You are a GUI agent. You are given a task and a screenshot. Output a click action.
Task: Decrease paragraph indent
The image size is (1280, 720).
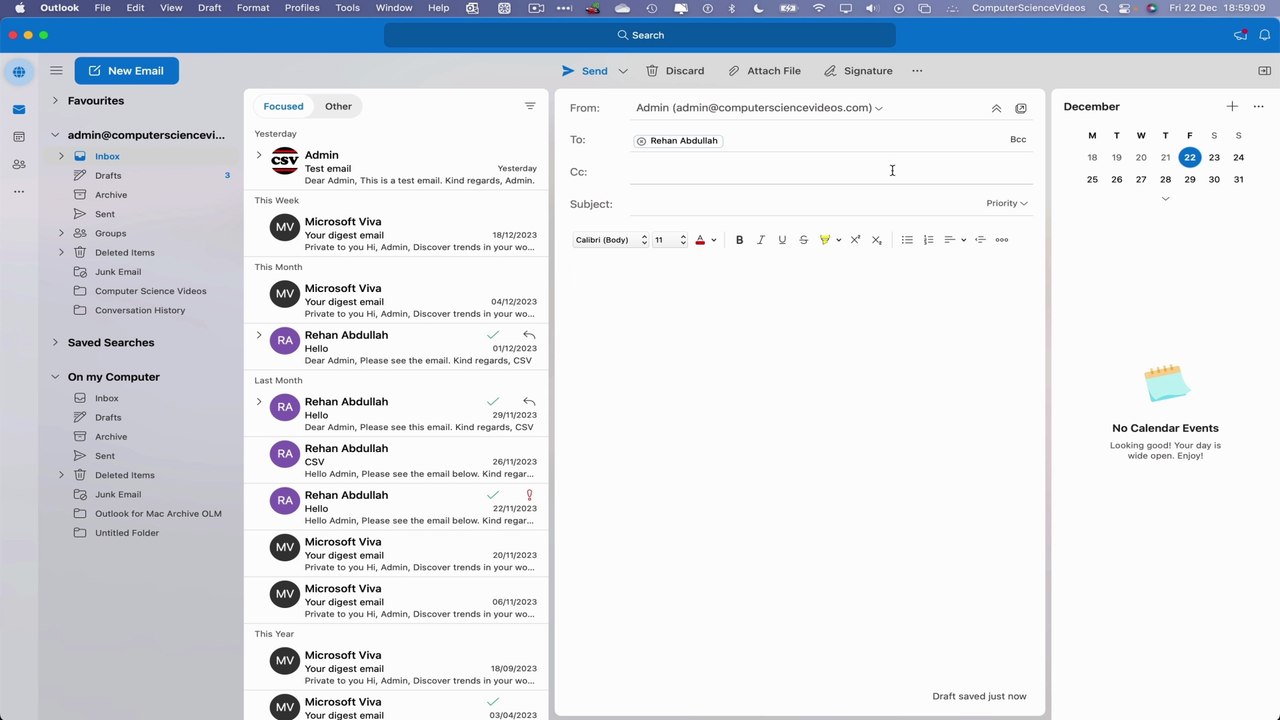980,240
